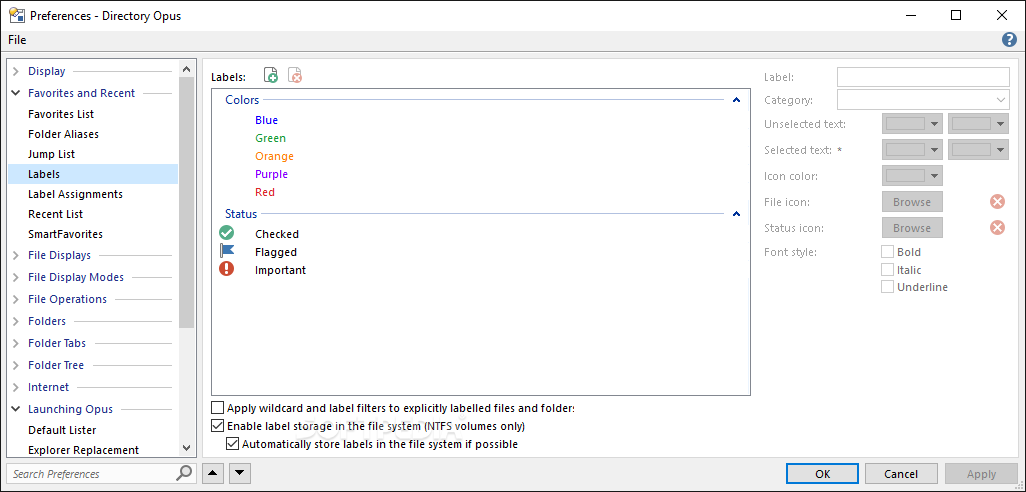Click Browse for File icon
The image size is (1026, 492).
pyautogui.click(x=912, y=202)
